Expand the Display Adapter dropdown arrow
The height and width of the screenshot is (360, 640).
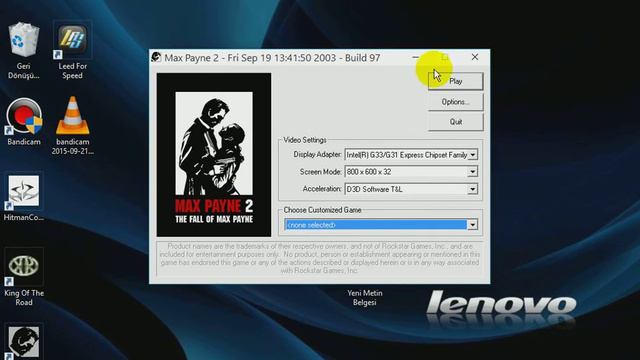472,155
